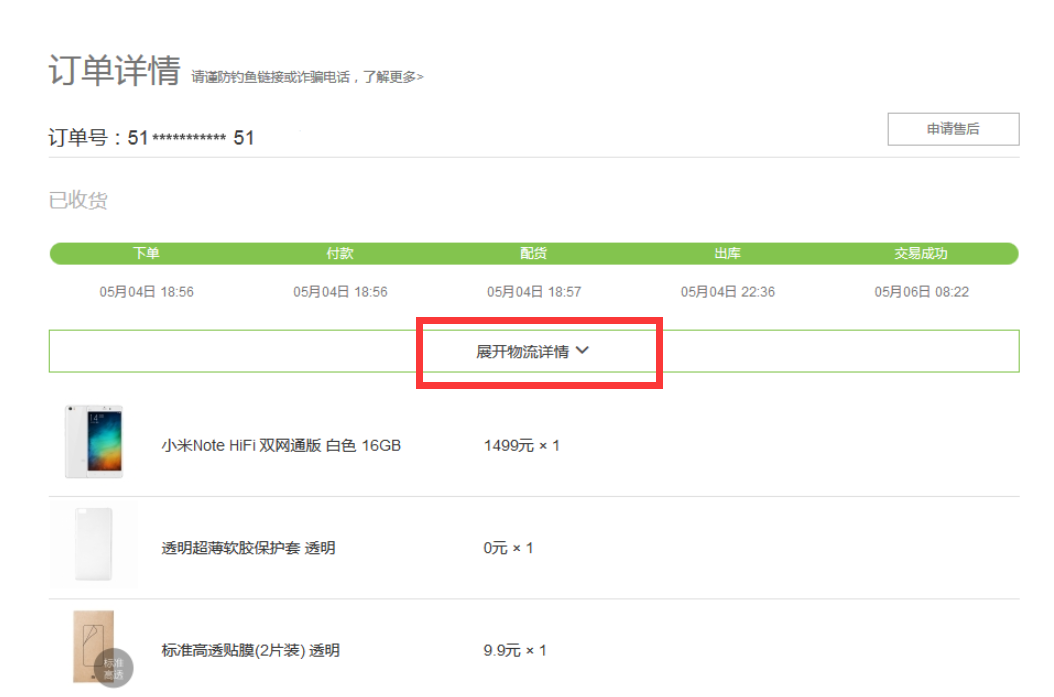Click the 1499元 × 1 price text

(521, 445)
